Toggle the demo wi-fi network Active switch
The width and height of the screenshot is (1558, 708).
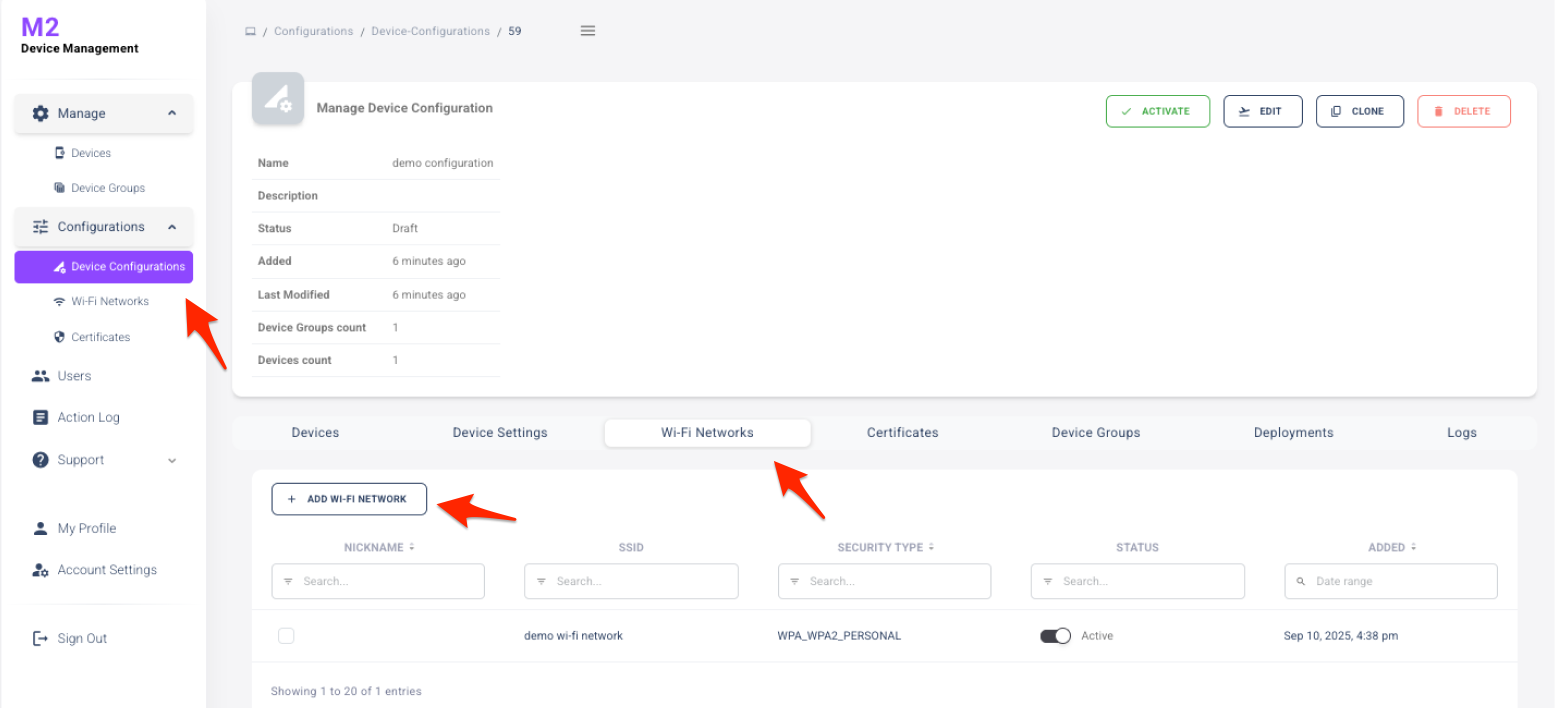coord(1055,636)
